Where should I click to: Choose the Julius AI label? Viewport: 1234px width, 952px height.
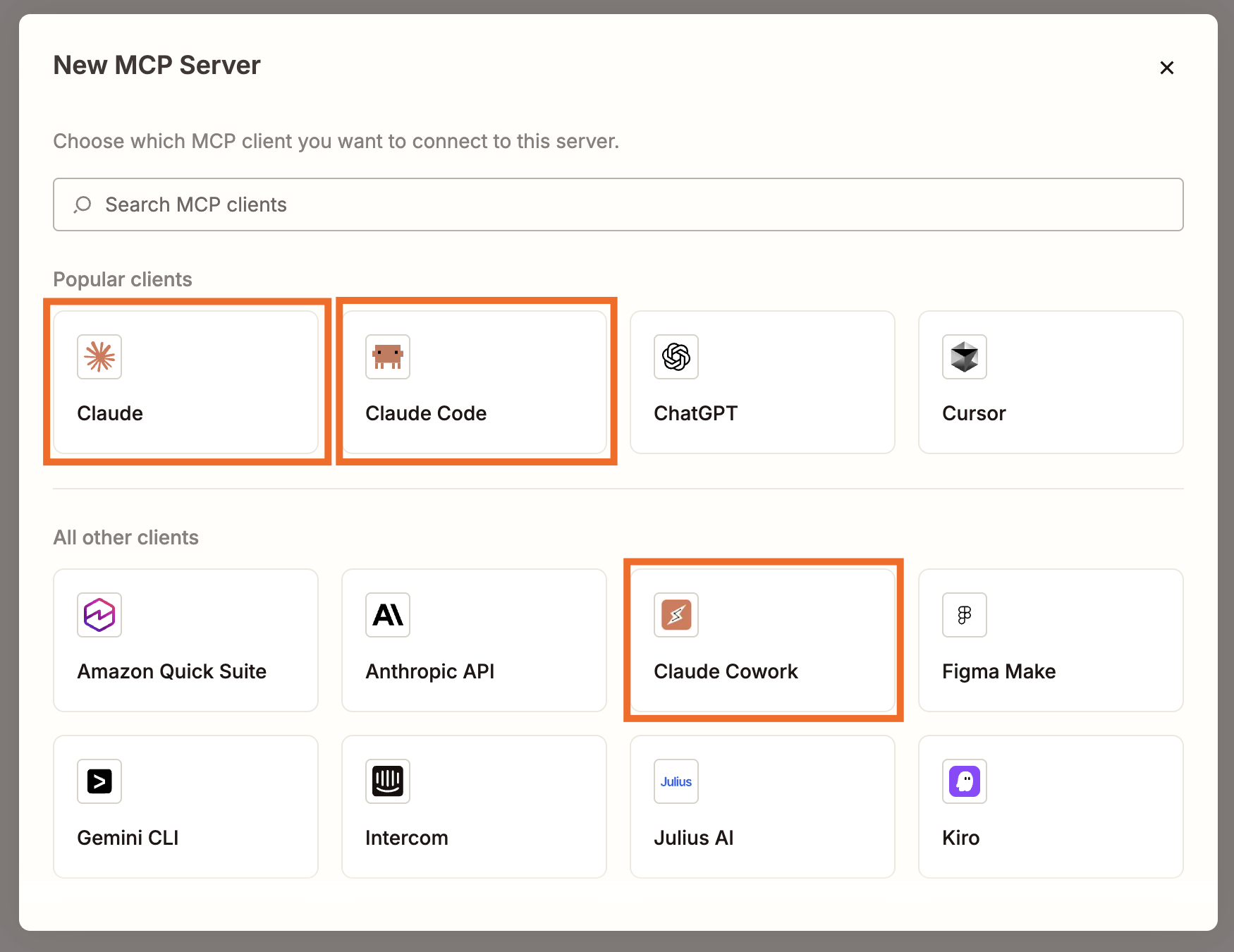click(694, 838)
